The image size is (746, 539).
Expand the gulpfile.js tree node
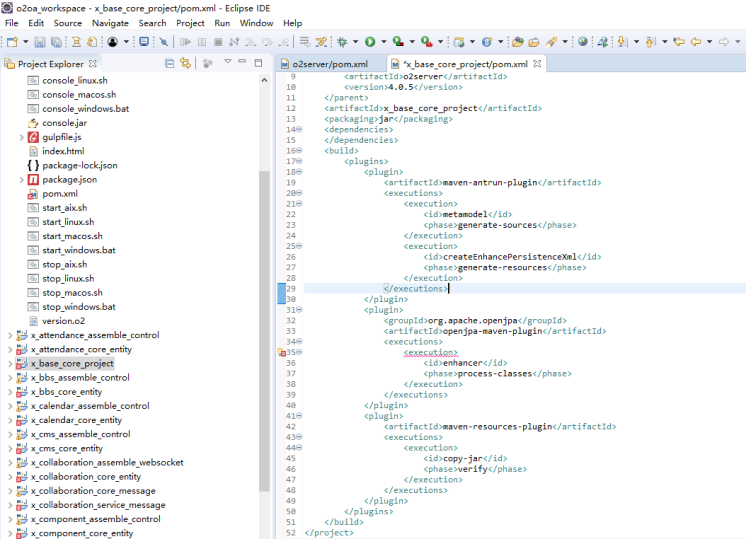point(21,137)
